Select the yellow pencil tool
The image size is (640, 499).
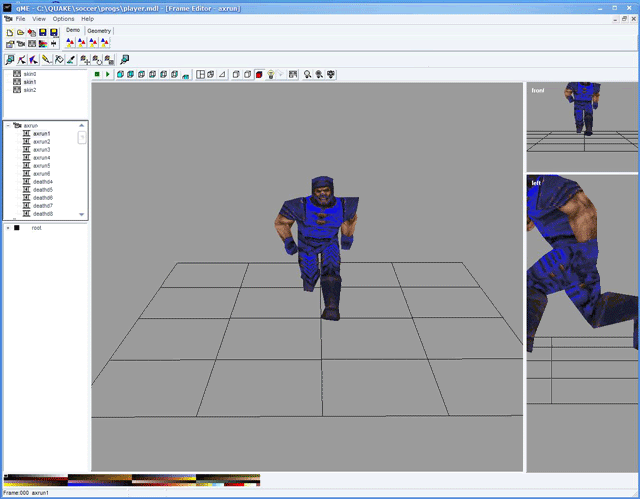(x=46, y=60)
